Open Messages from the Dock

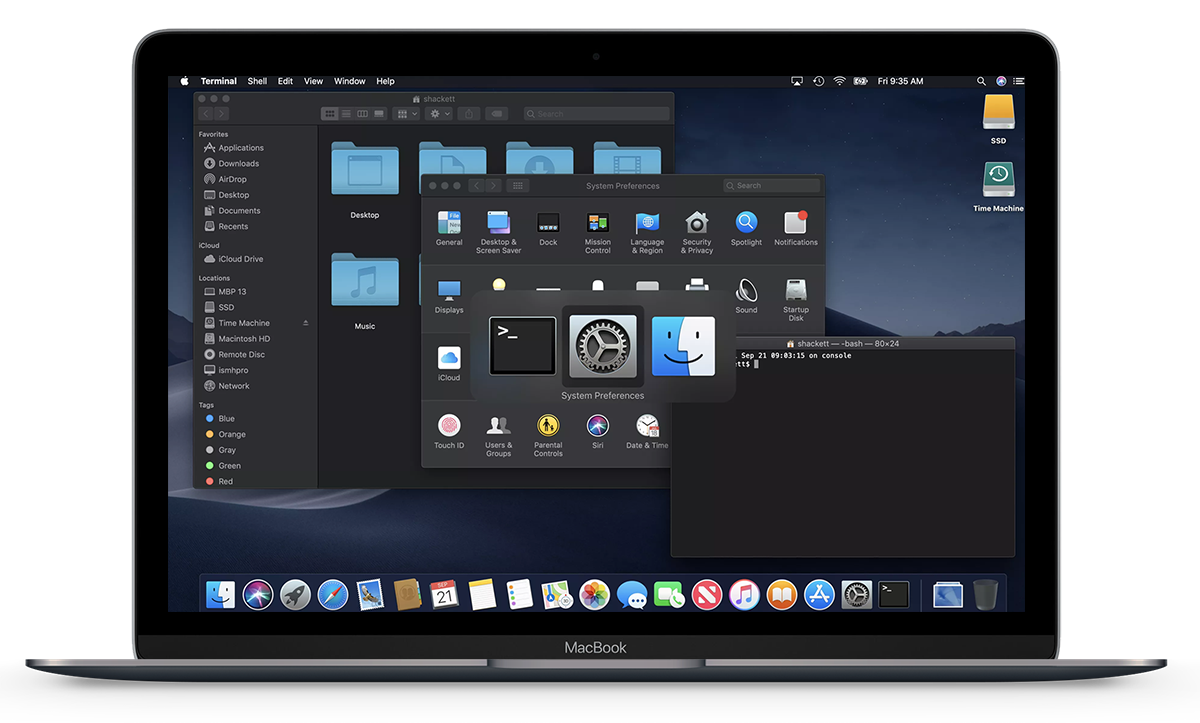632,595
